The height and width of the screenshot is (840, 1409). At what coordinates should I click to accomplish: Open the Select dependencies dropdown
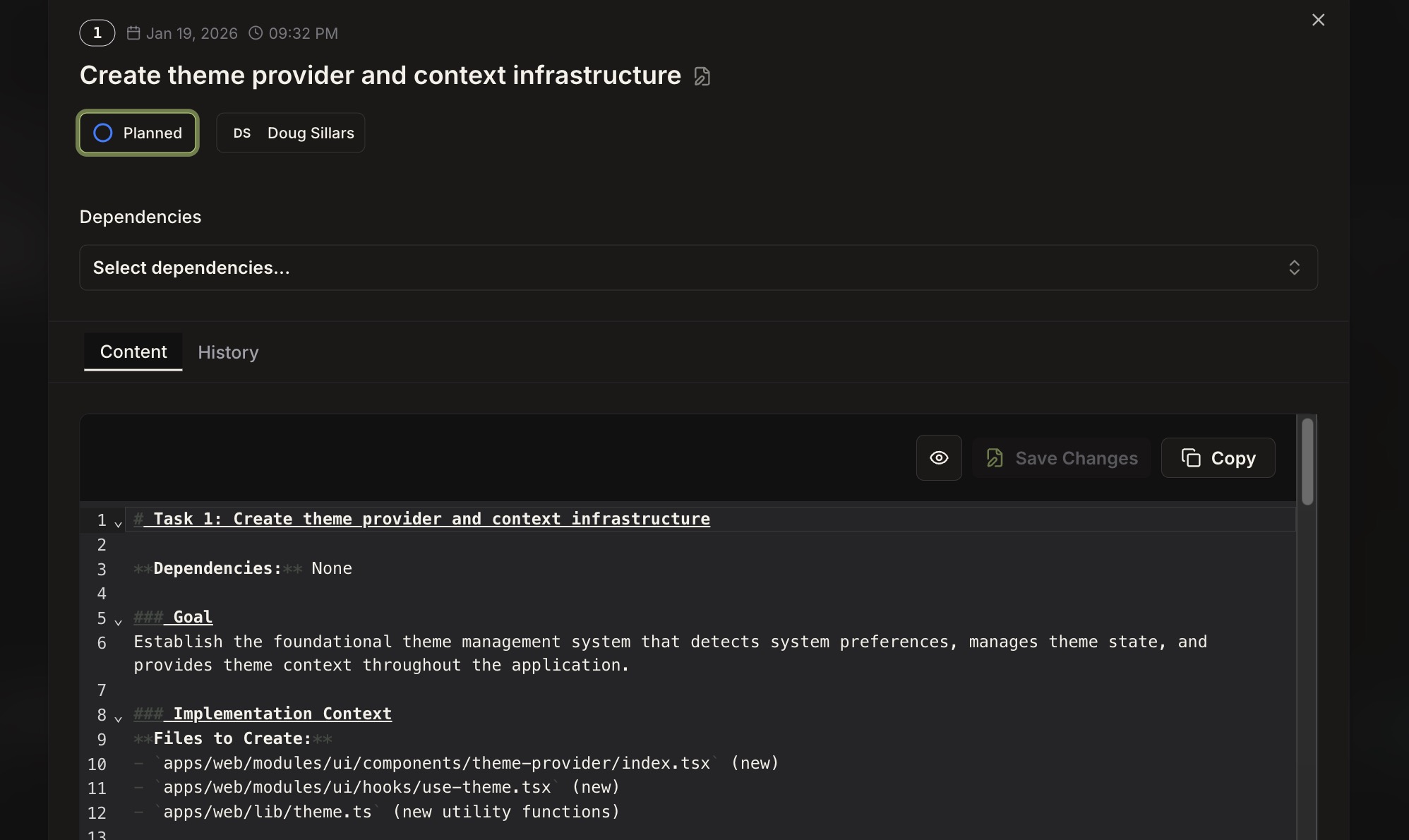(x=699, y=268)
